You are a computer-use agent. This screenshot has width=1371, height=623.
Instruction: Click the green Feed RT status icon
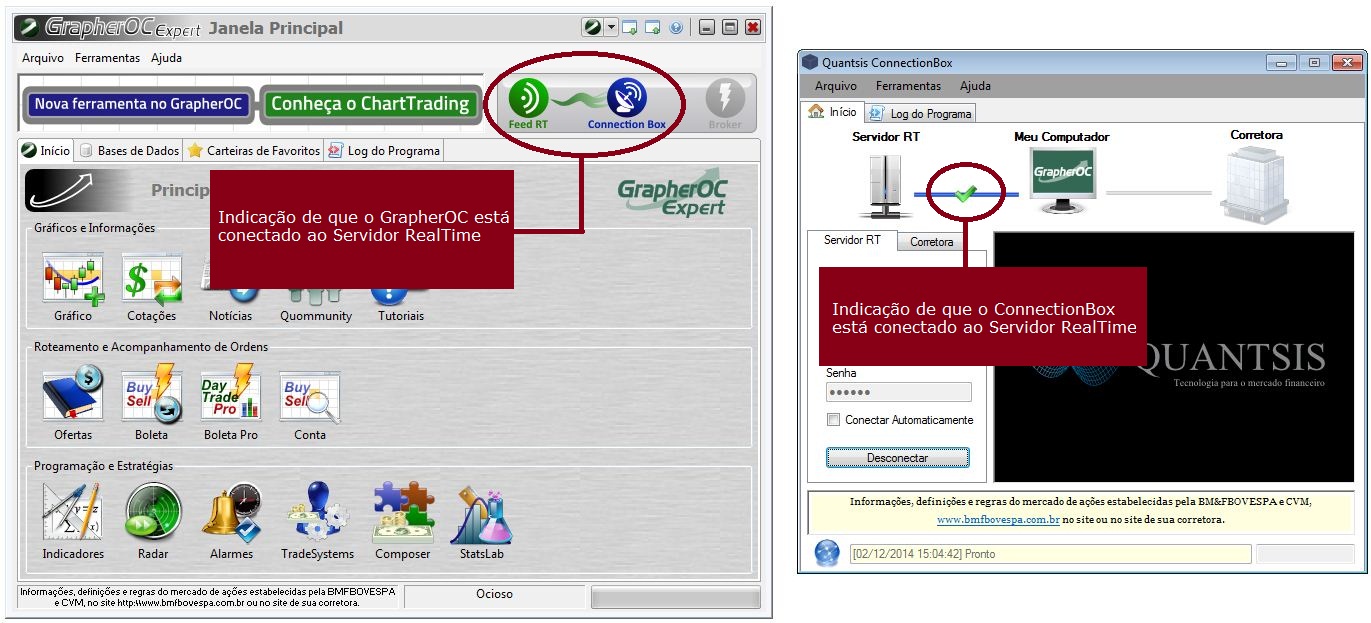coord(528,99)
